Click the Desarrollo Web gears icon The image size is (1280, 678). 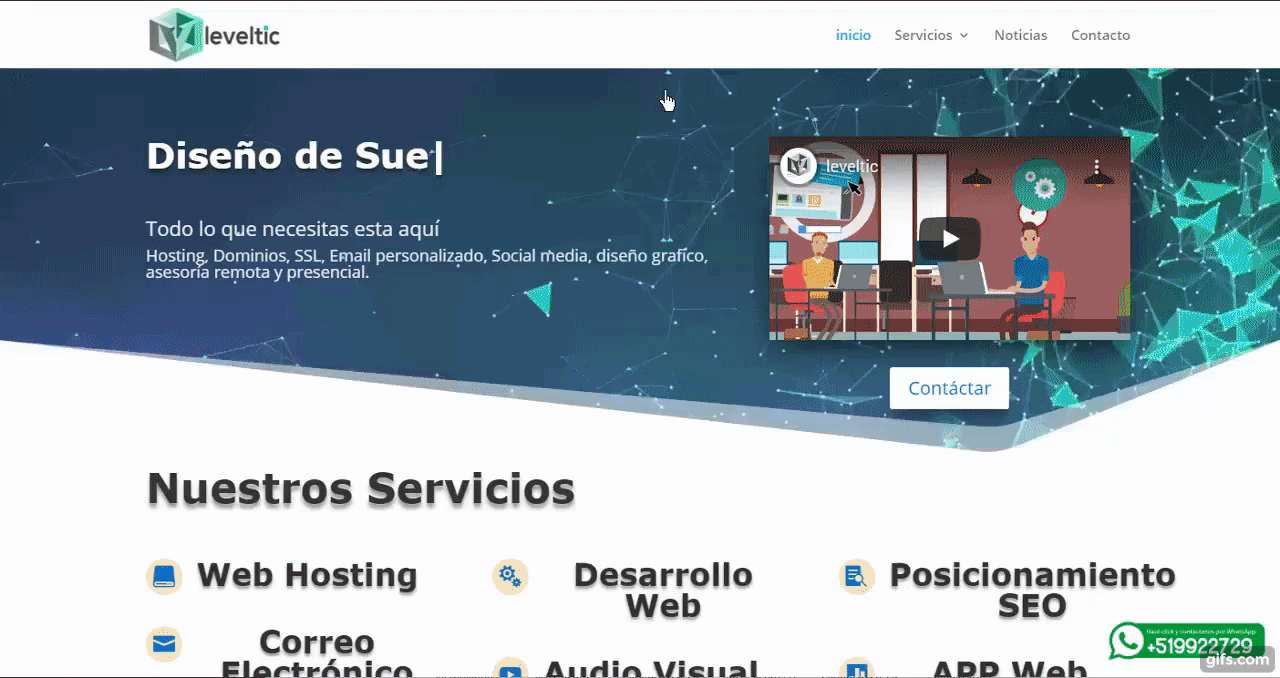tap(510, 576)
